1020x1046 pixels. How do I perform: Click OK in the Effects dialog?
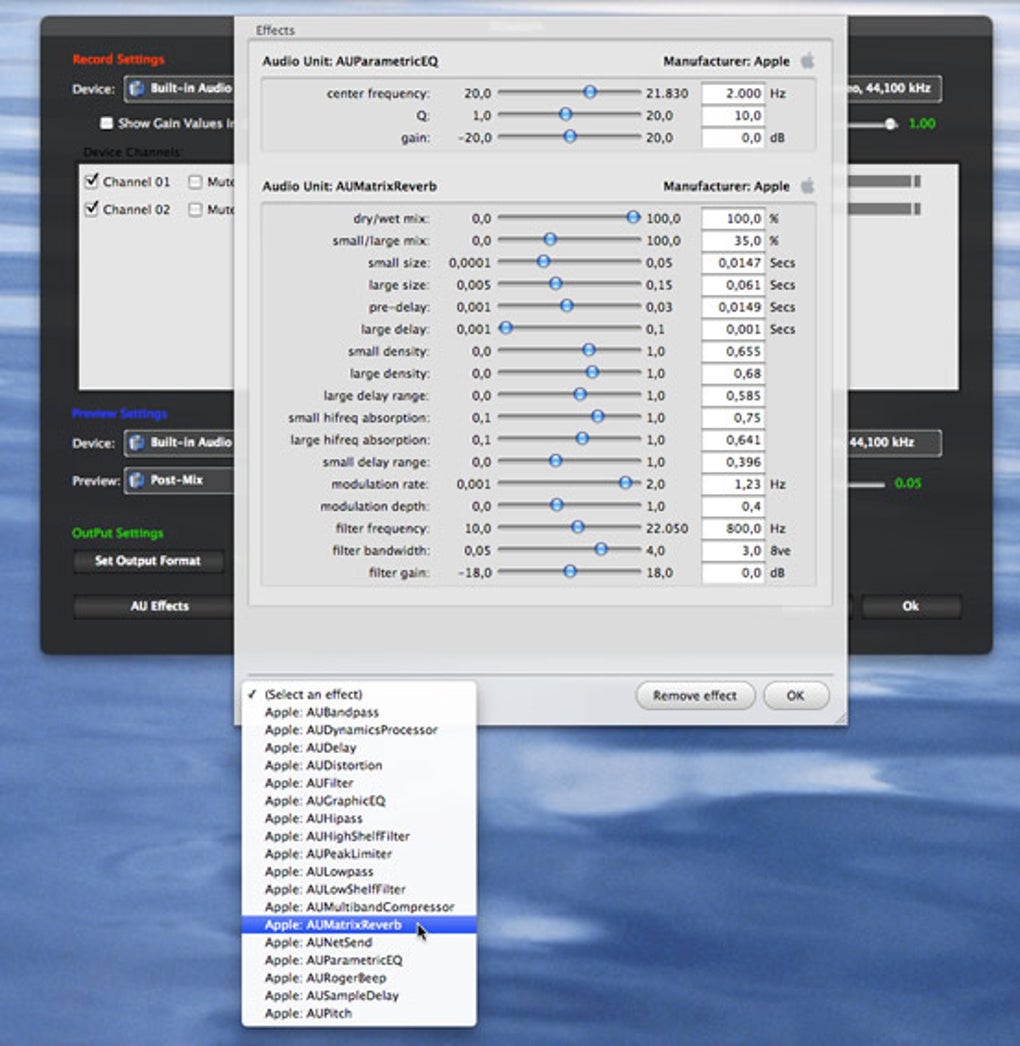[795, 695]
